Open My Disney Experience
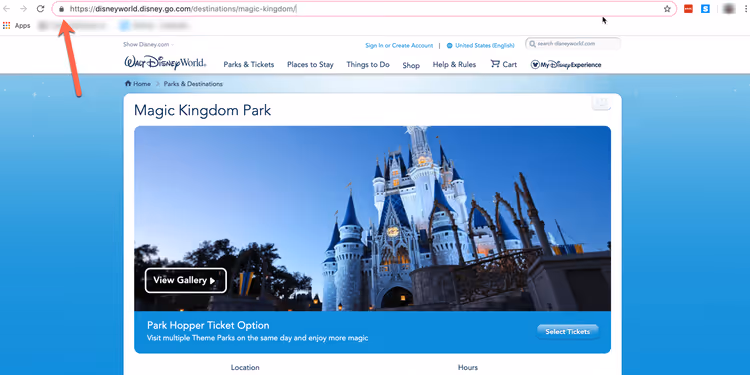This screenshot has height=375, width=750. point(566,65)
